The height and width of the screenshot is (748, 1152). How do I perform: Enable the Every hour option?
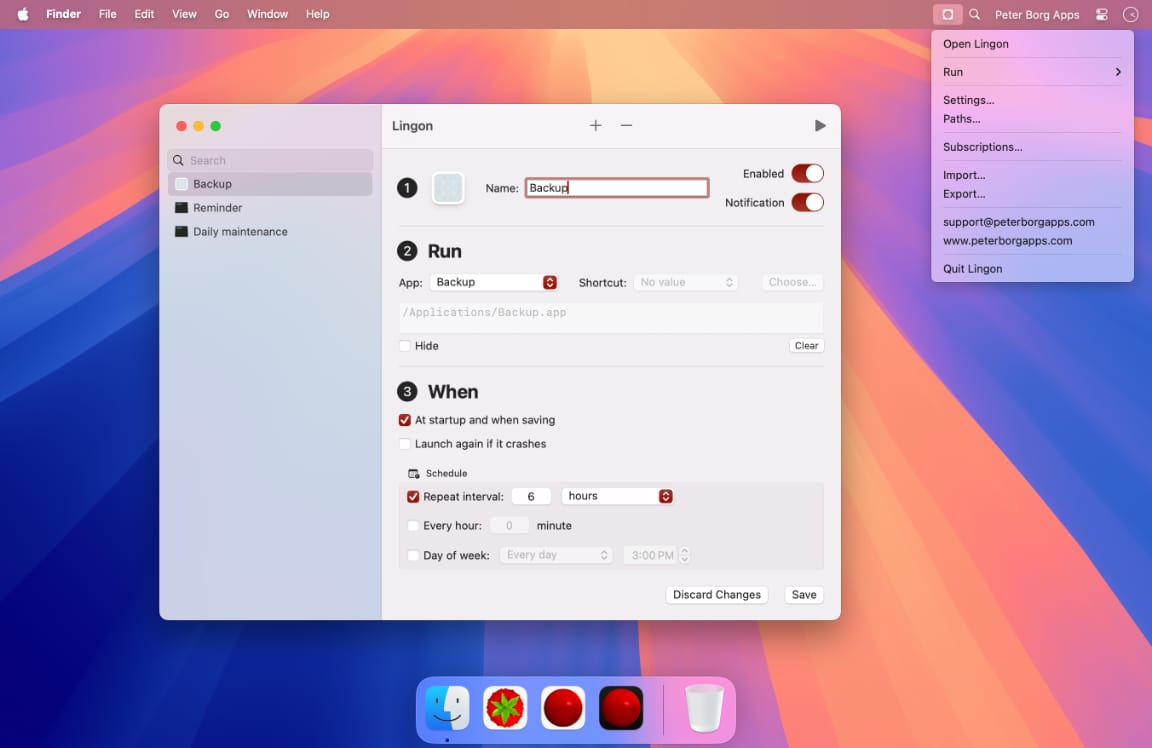click(x=414, y=525)
